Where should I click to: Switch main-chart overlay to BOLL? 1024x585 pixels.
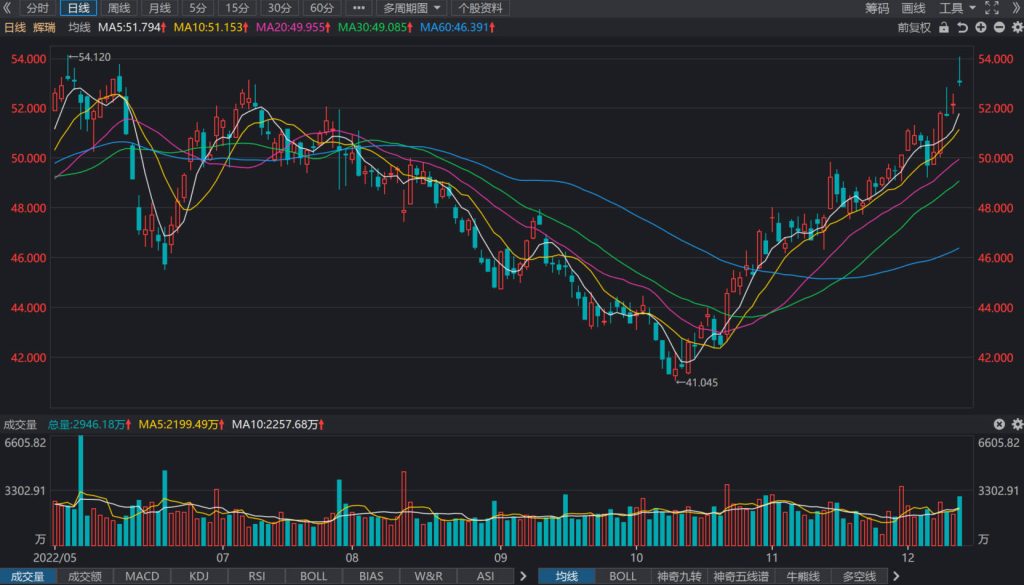[x=622, y=576]
